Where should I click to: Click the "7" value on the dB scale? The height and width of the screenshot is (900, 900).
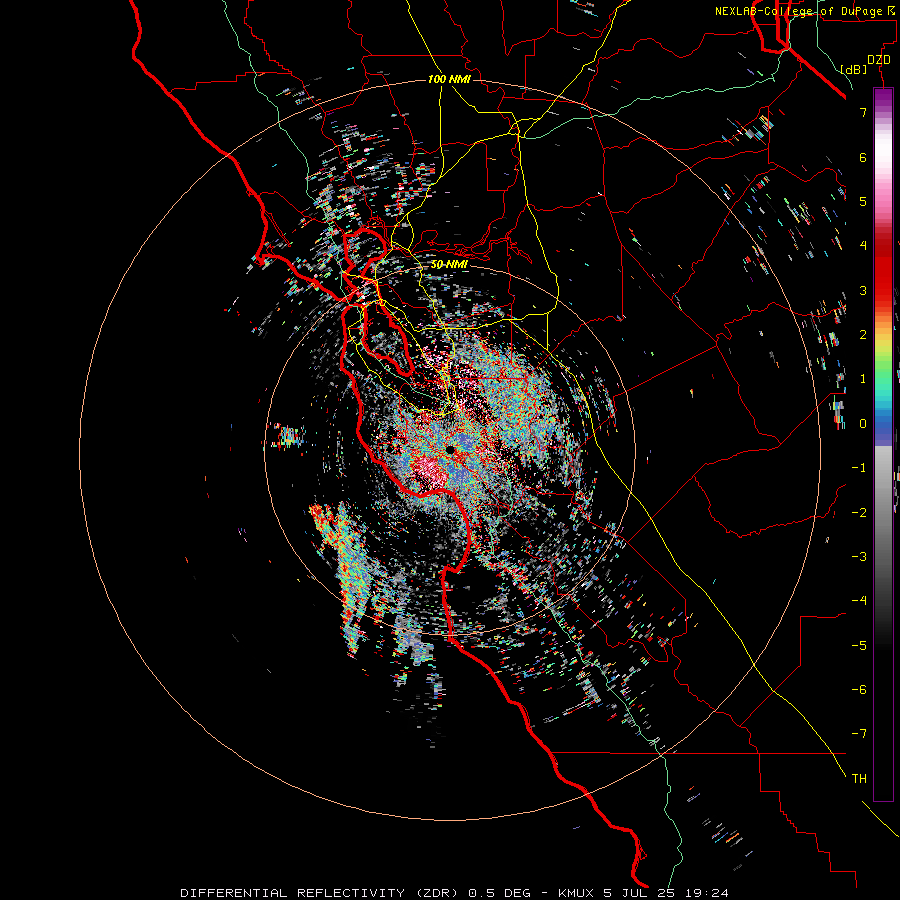863,112
